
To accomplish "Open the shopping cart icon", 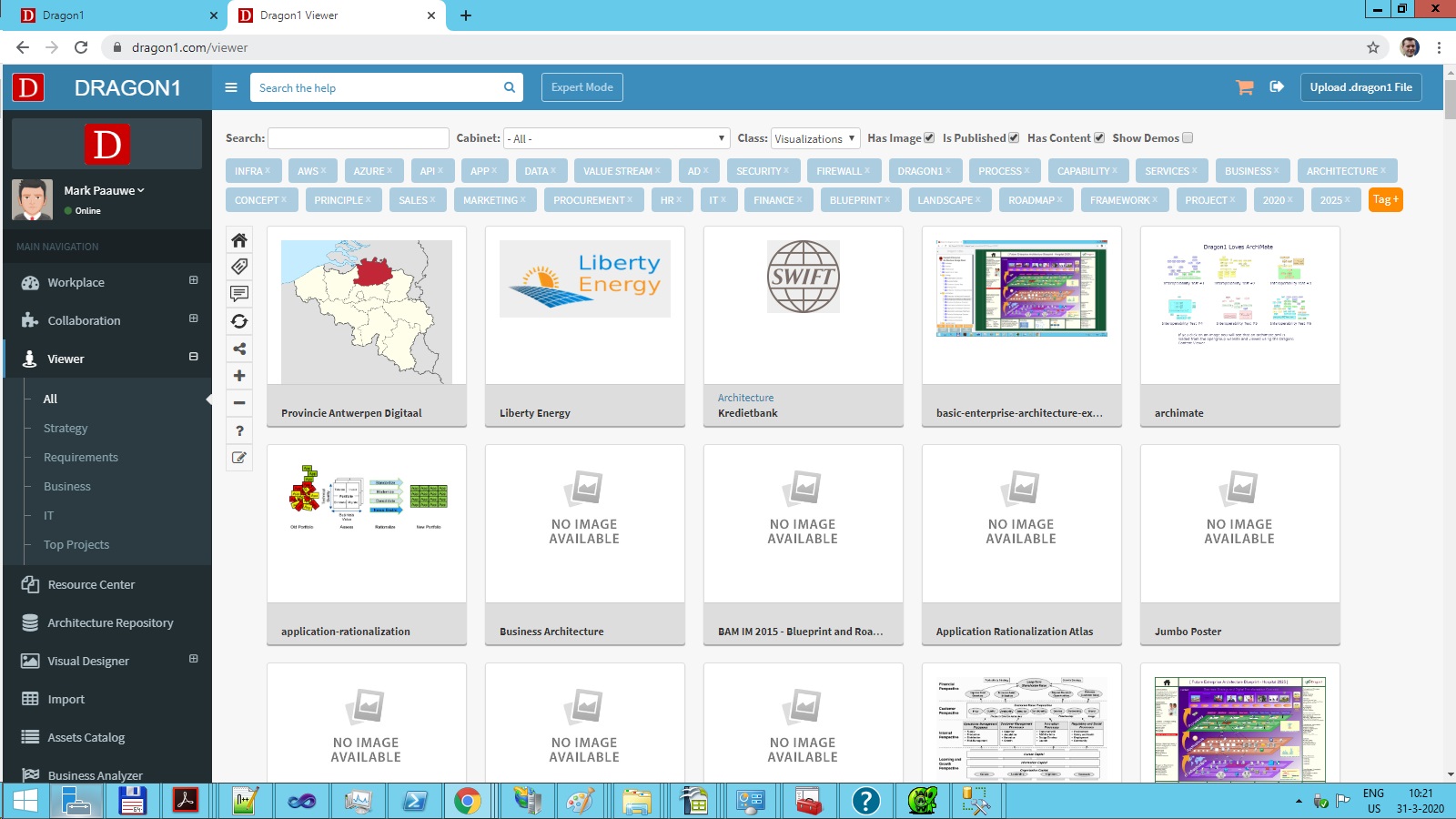I will click(x=1245, y=87).
